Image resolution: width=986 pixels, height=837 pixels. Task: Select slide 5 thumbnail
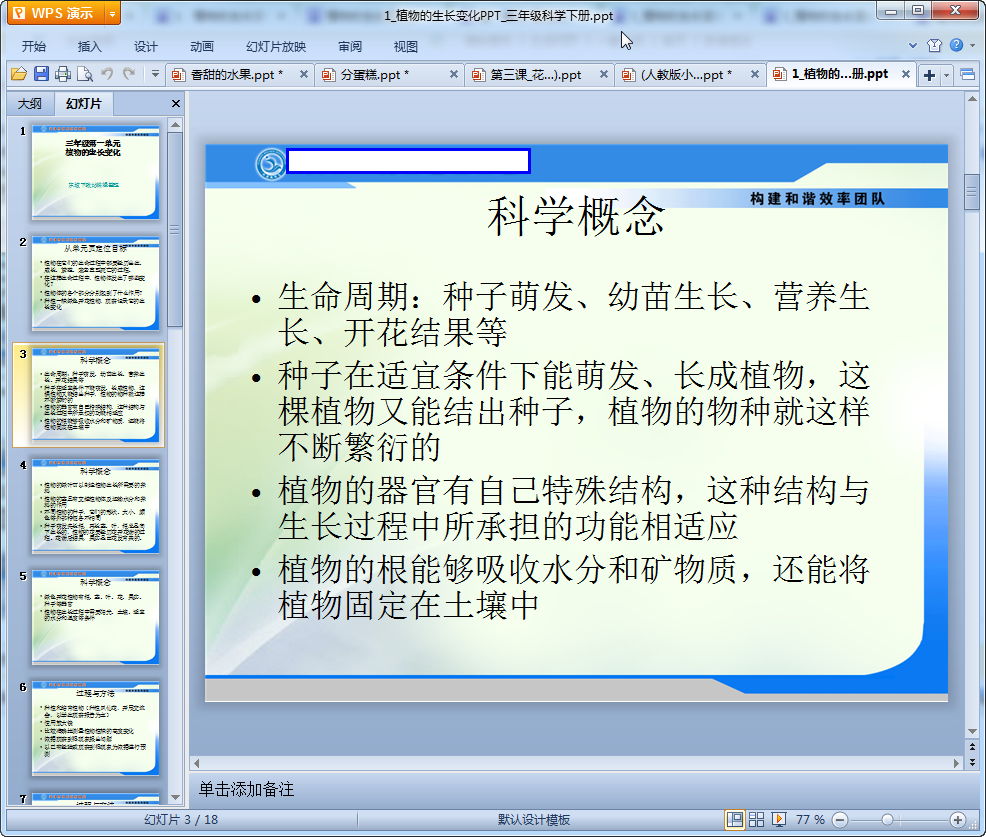pyautogui.click(x=96, y=617)
